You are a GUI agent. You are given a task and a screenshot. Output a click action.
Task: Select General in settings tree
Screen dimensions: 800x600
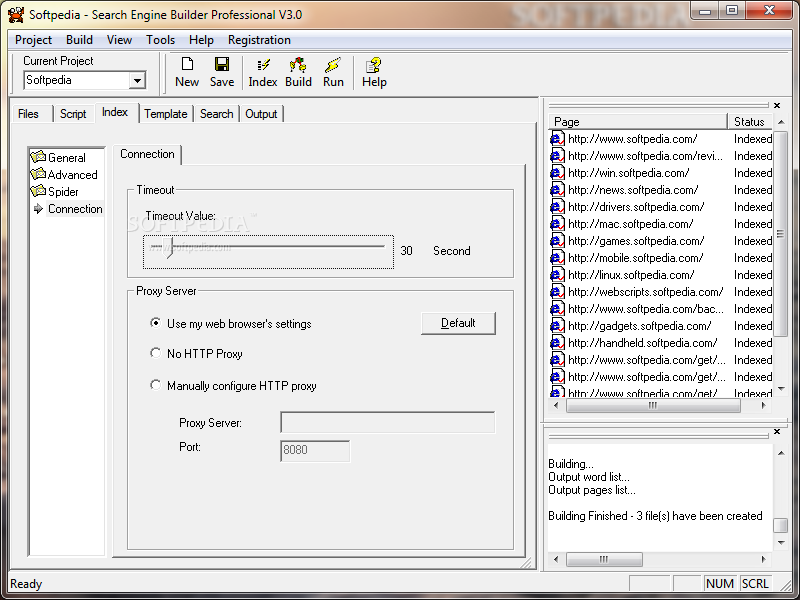(x=66, y=158)
